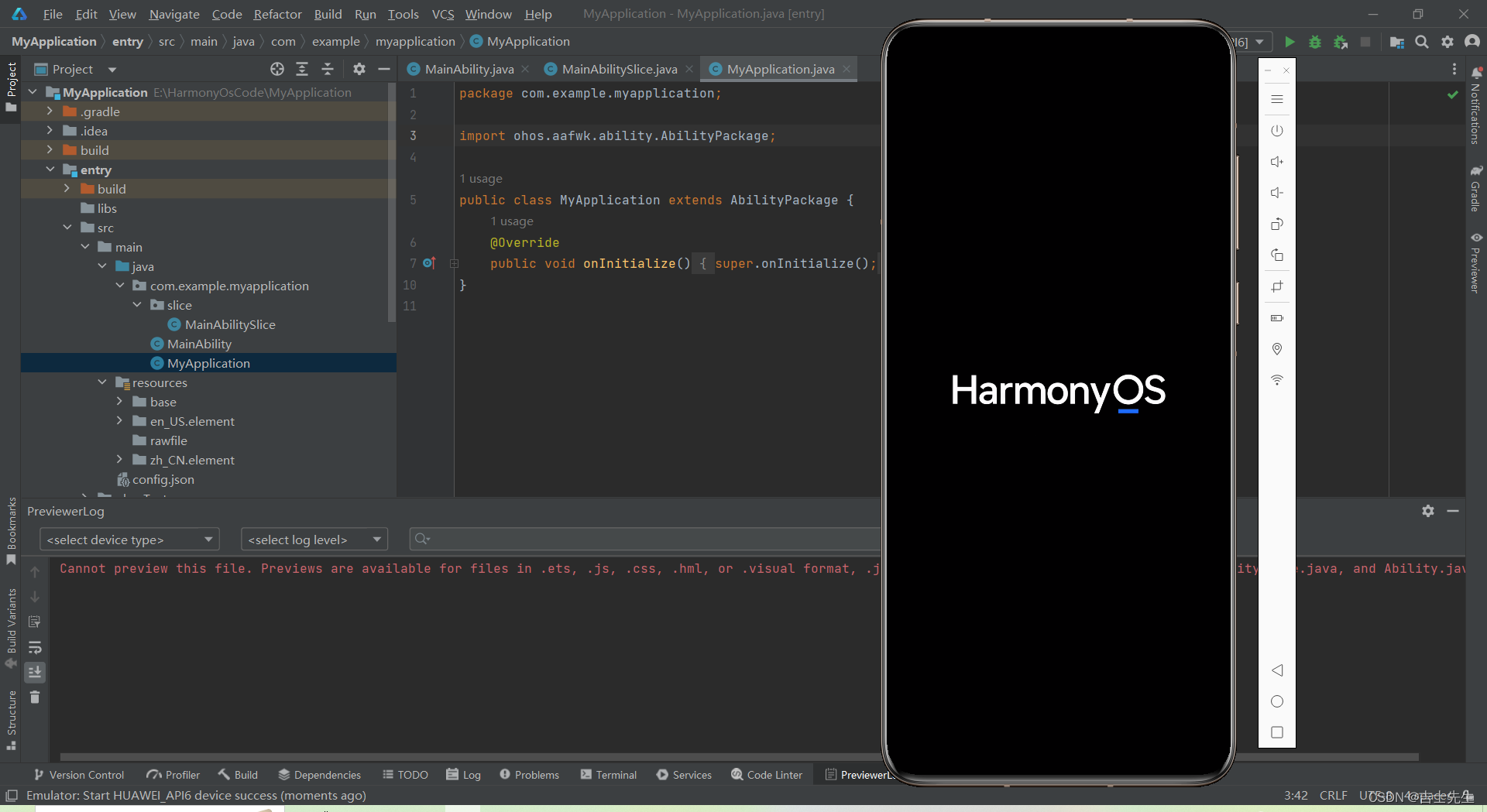Clear the PreviewerLog with the trash icon
The width and height of the screenshot is (1487, 812).
pyautogui.click(x=35, y=697)
